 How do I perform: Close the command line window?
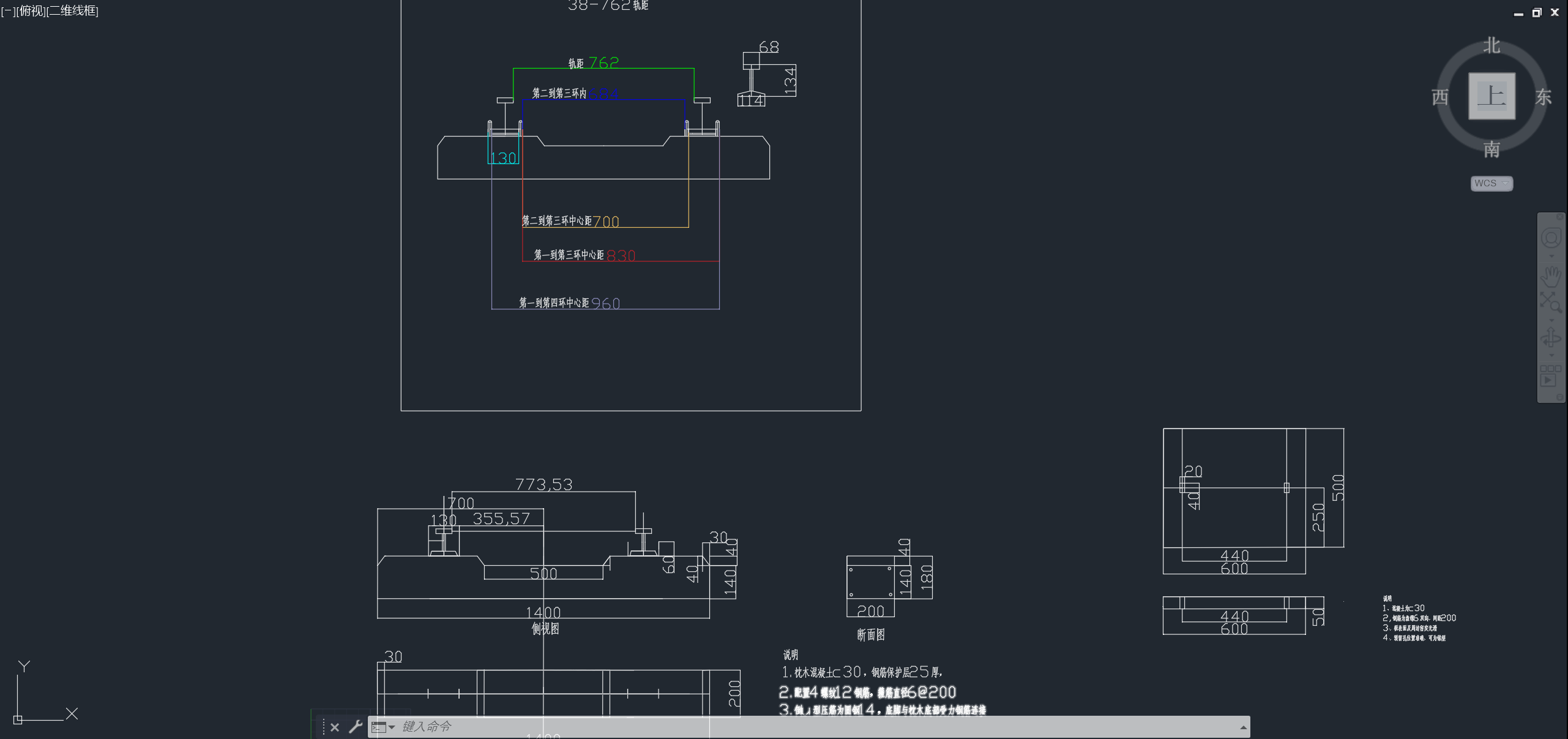tap(335, 727)
